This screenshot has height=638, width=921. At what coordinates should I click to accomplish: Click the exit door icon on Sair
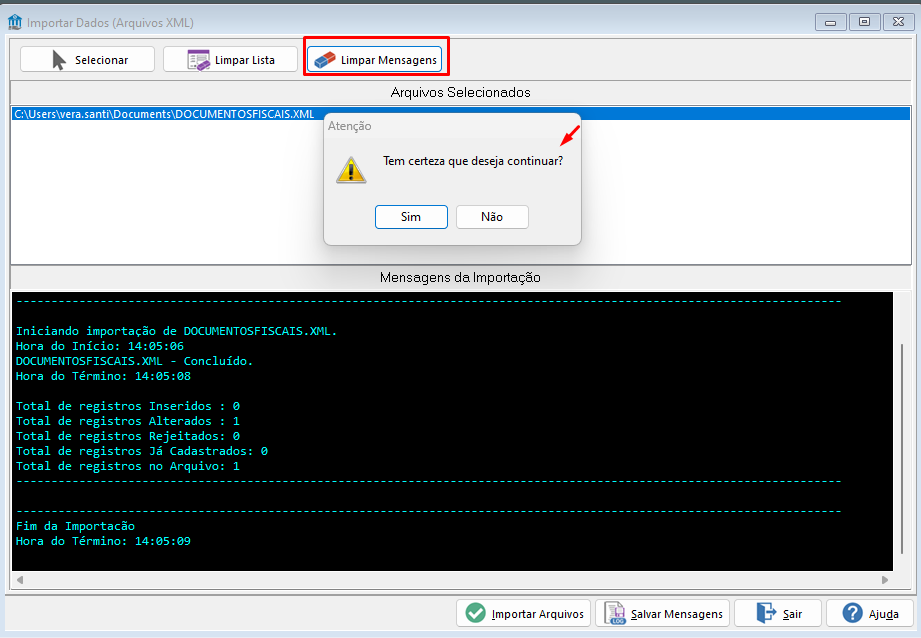pyautogui.click(x=766, y=613)
